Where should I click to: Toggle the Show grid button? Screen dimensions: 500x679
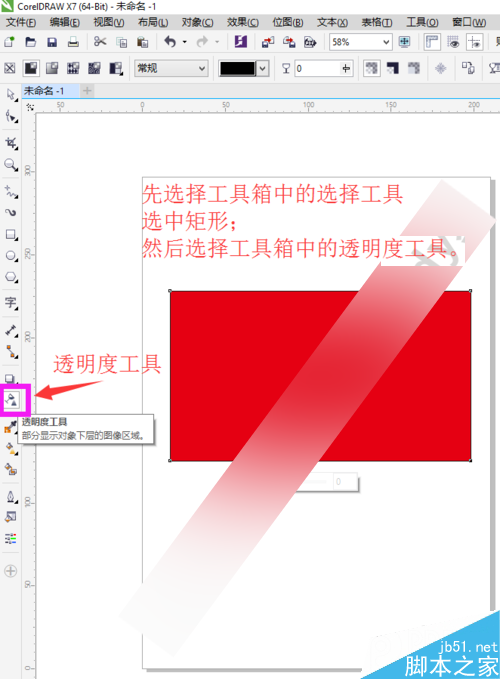click(x=453, y=42)
